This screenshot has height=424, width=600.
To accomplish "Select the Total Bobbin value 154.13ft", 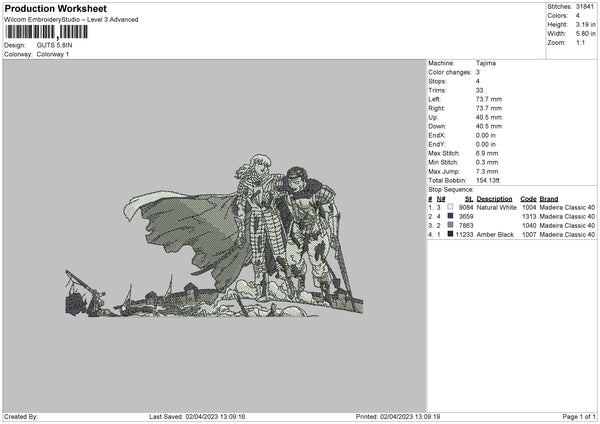I will coord(488,180).
